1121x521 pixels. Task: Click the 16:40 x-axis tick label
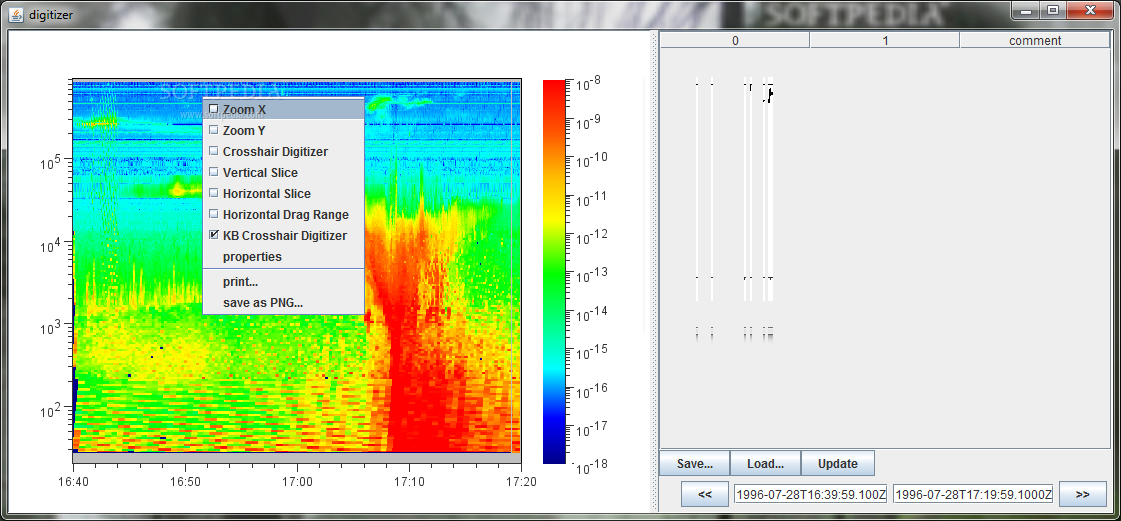coord(73,482)
